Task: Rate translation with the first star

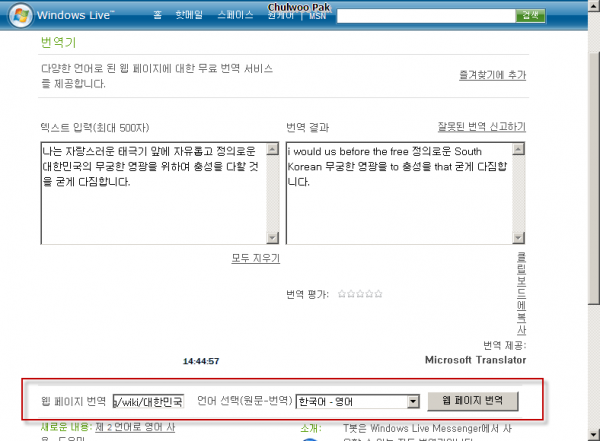Action: (x=342, y=294)
